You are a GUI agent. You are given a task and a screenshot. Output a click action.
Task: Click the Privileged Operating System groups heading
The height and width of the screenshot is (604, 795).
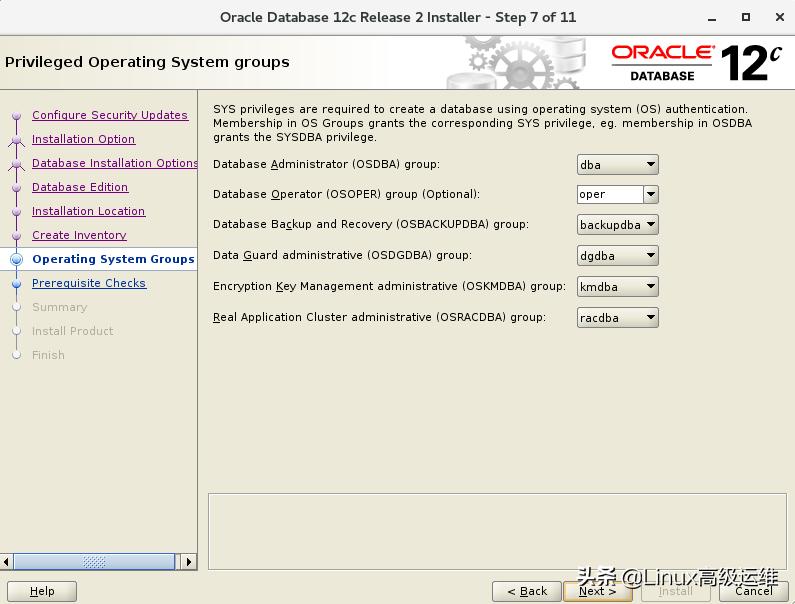147,62
